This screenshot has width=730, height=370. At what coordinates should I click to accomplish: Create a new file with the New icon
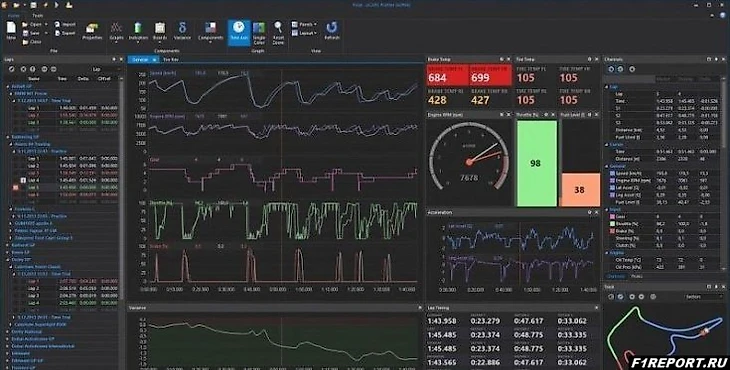(11, 28)
